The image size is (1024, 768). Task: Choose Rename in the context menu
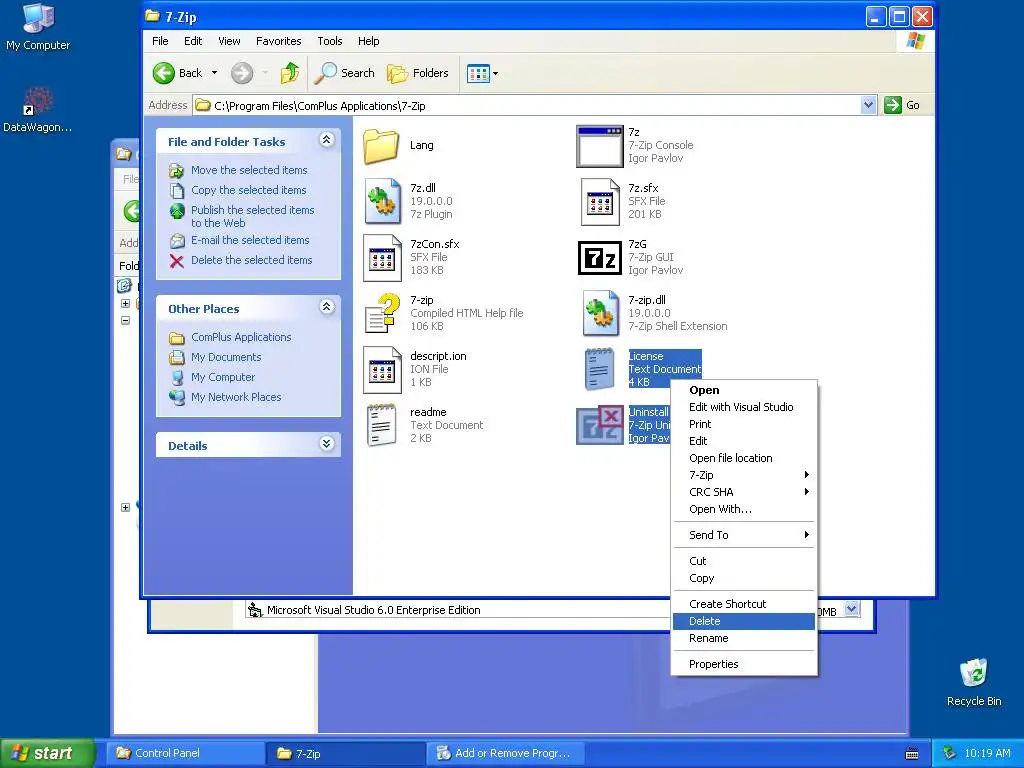click(x=744, y=638)
